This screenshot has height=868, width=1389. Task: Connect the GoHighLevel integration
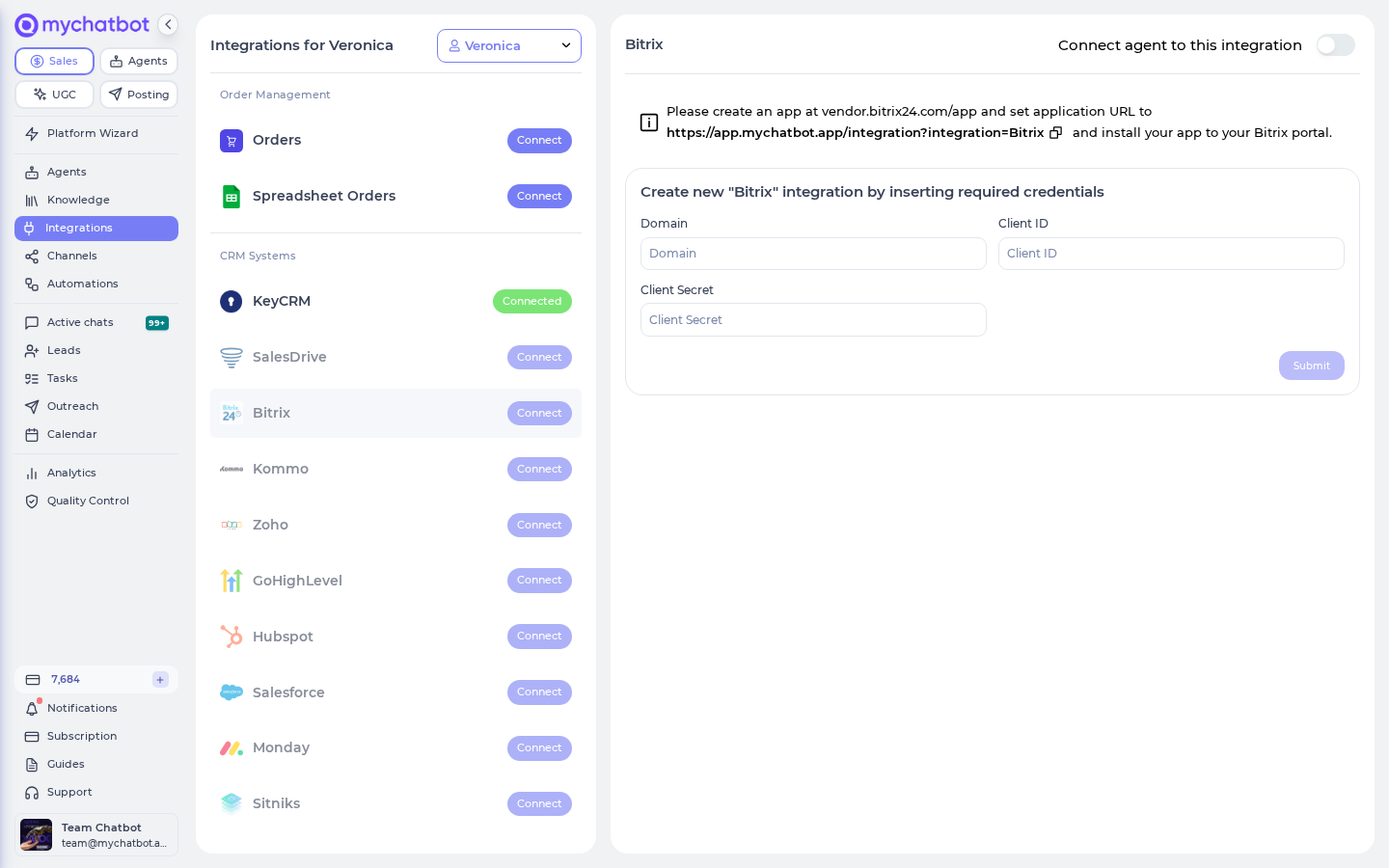(x=539, y=581)
